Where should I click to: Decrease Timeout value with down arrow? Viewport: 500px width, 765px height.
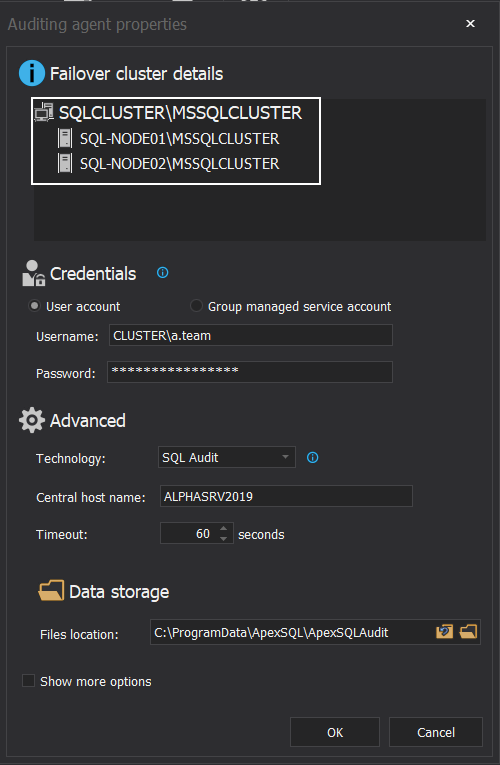point(223,538)
